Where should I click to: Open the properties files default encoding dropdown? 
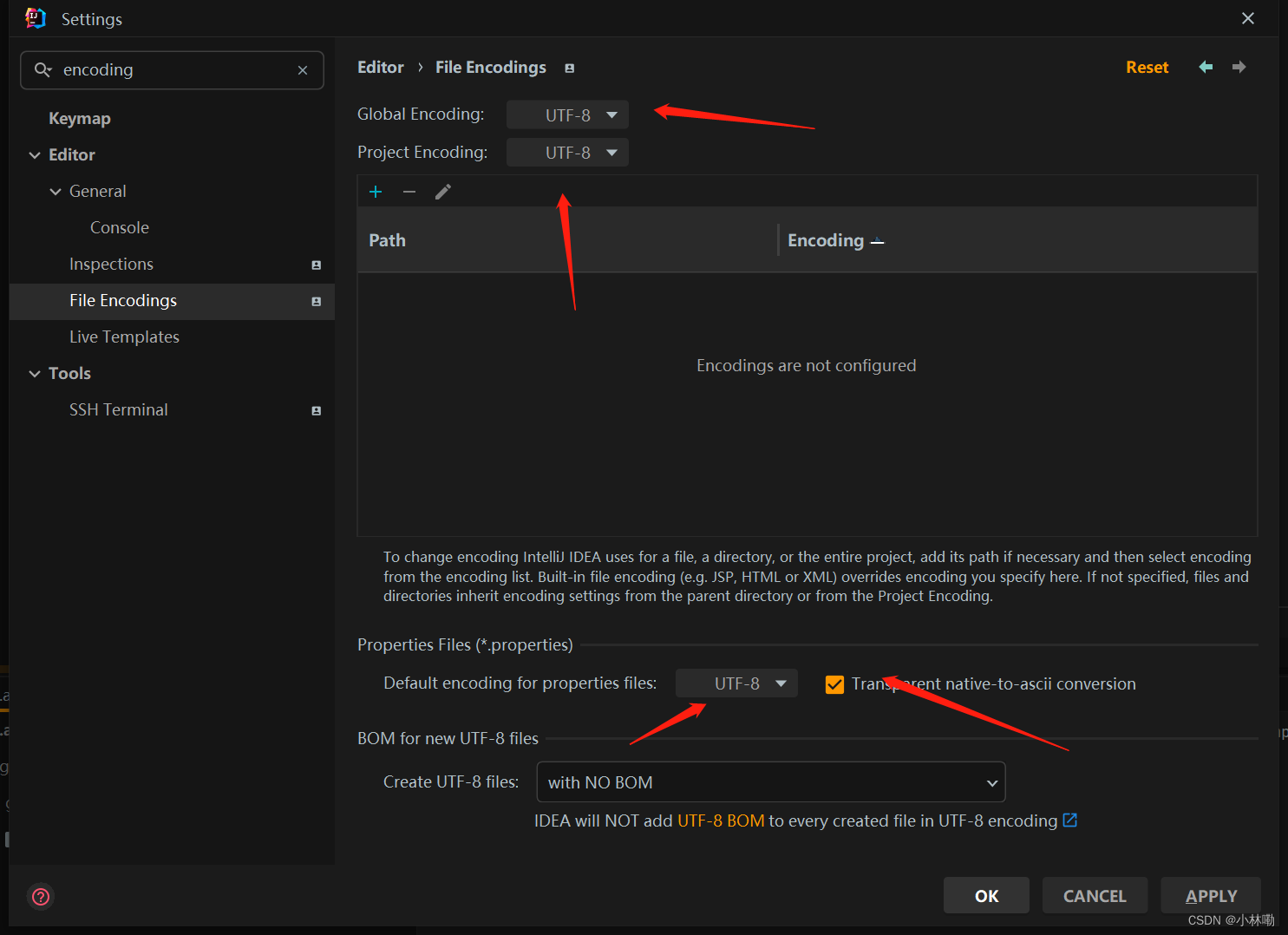[x=736, y=683]
